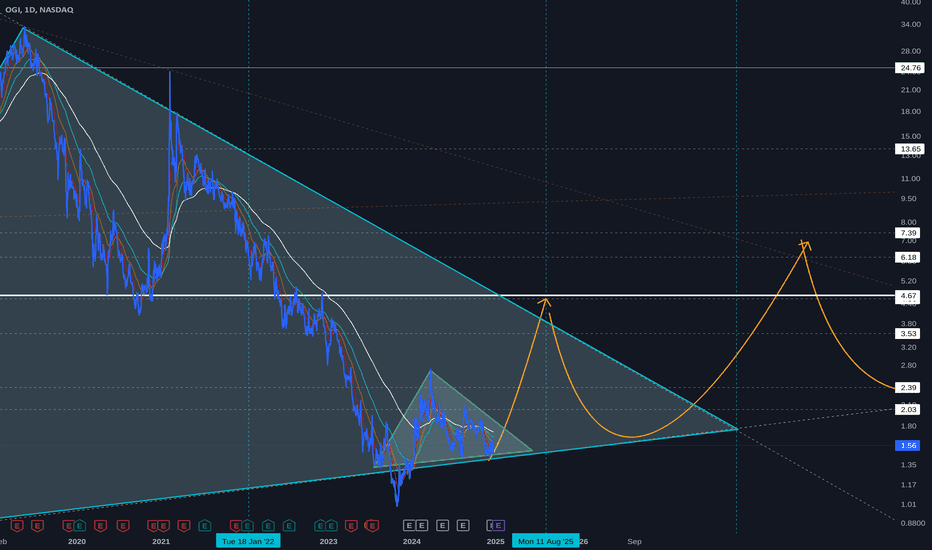The image size is (932, 550).
Task: Click the 21.00 price scale value
Action: (x=910, y=90)
